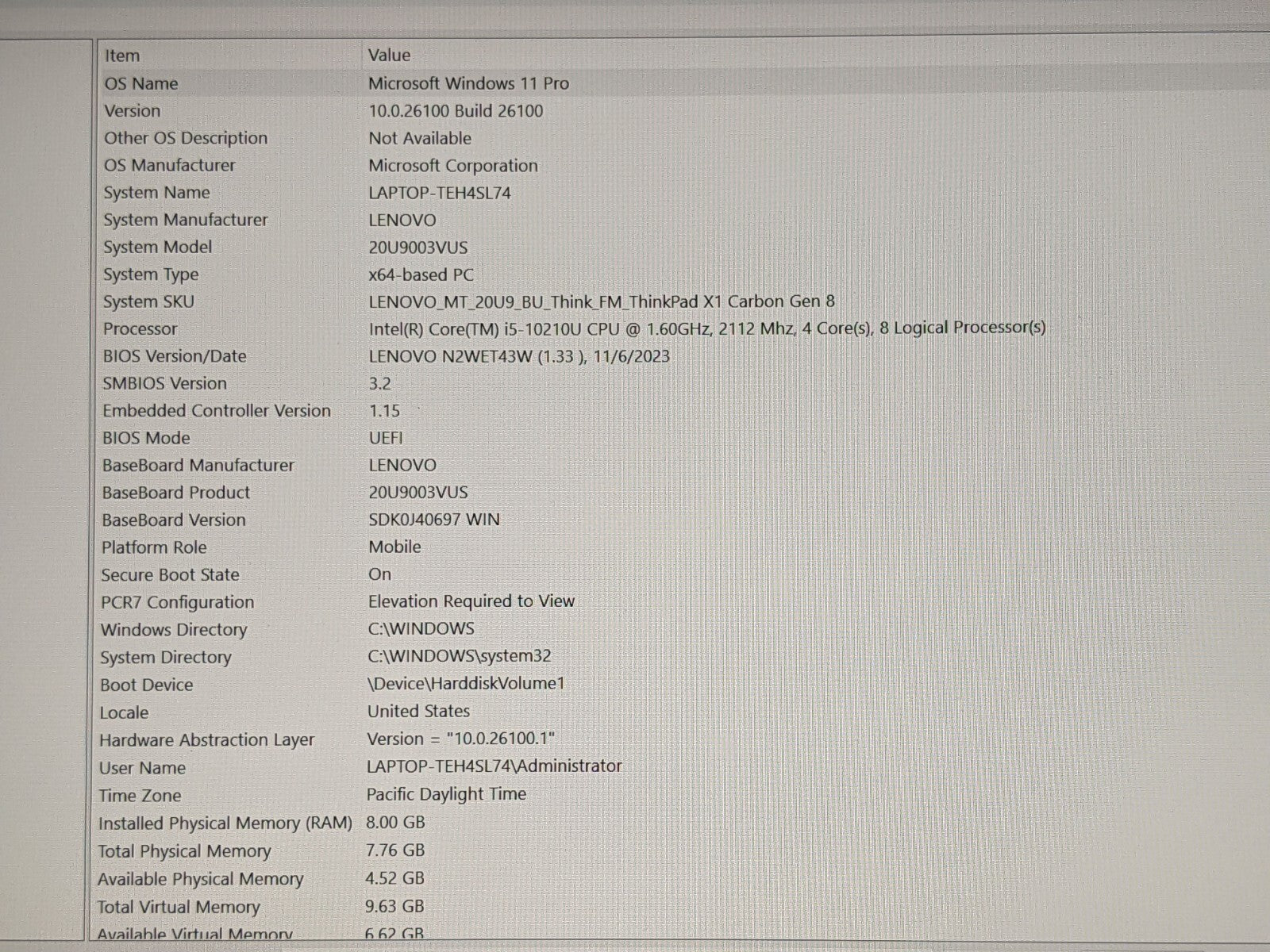This screenshot has height=952, width=1270.
Task: Click the Item column header
Action: pyautogui.click(x=122, y=56)
